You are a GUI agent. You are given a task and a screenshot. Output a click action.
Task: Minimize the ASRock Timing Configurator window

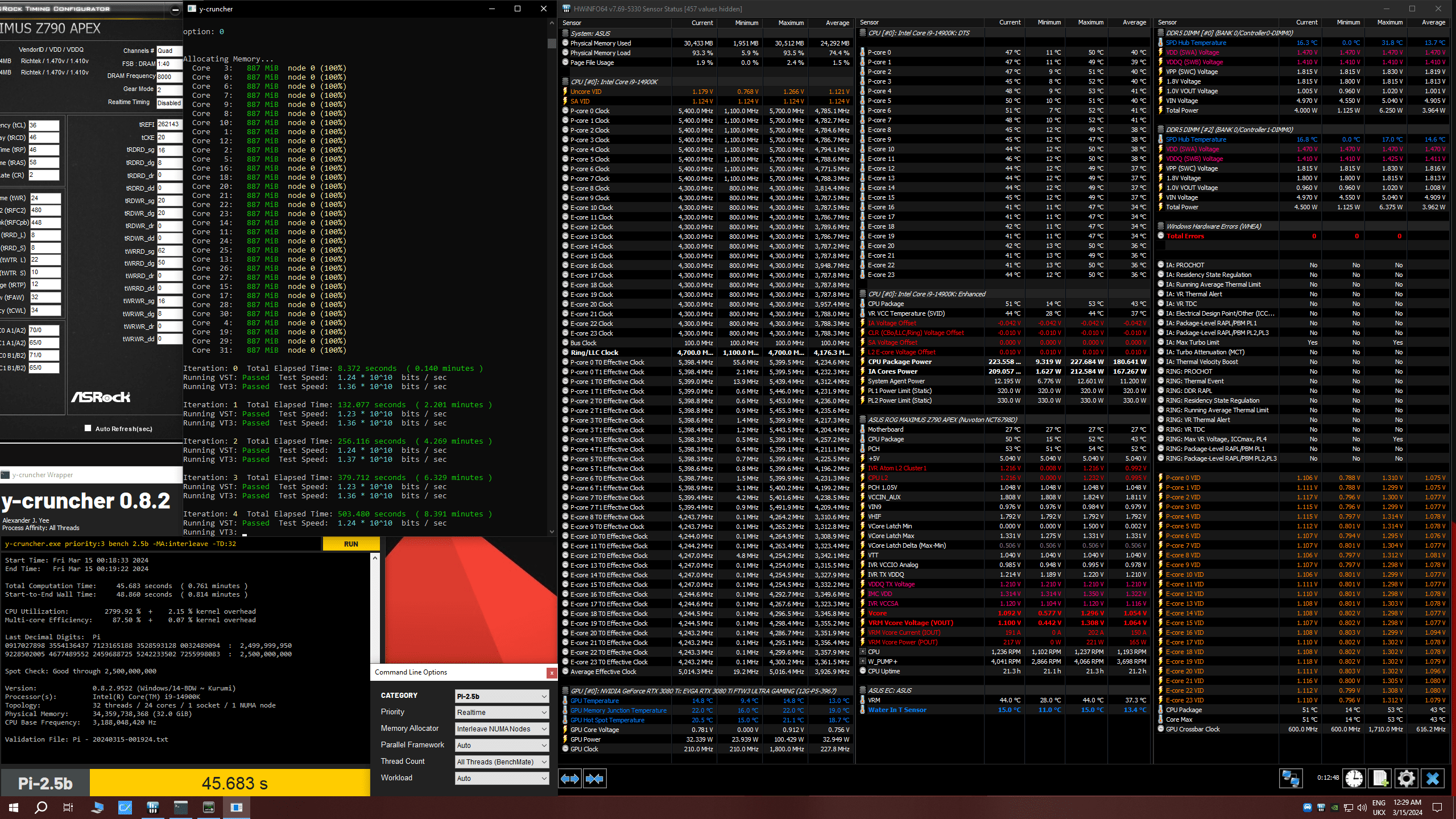(175, 9)
